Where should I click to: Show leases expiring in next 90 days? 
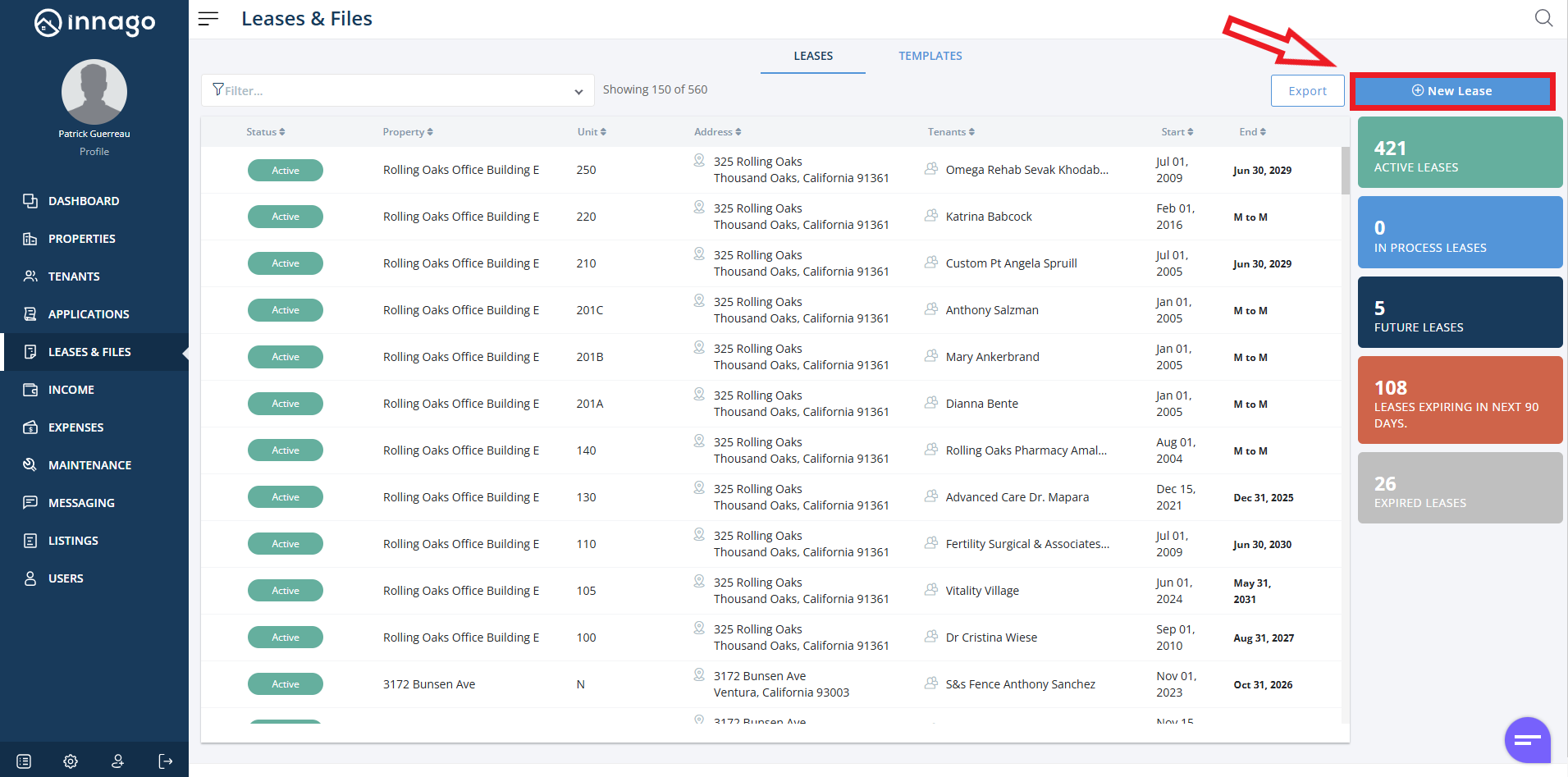[1460, 400]
